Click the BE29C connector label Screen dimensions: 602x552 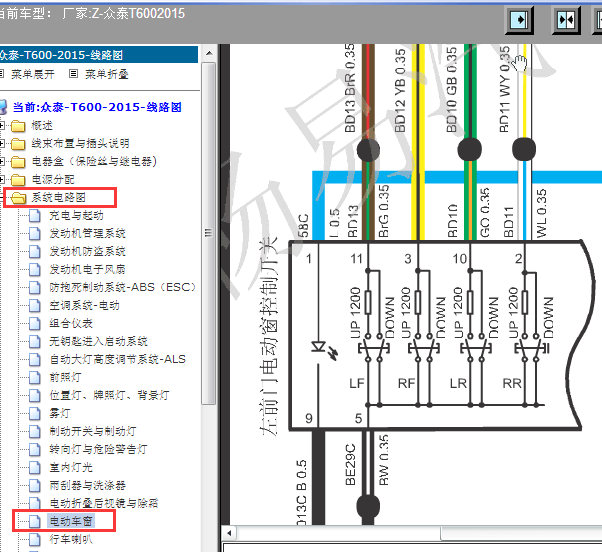[x=351, y=465]
